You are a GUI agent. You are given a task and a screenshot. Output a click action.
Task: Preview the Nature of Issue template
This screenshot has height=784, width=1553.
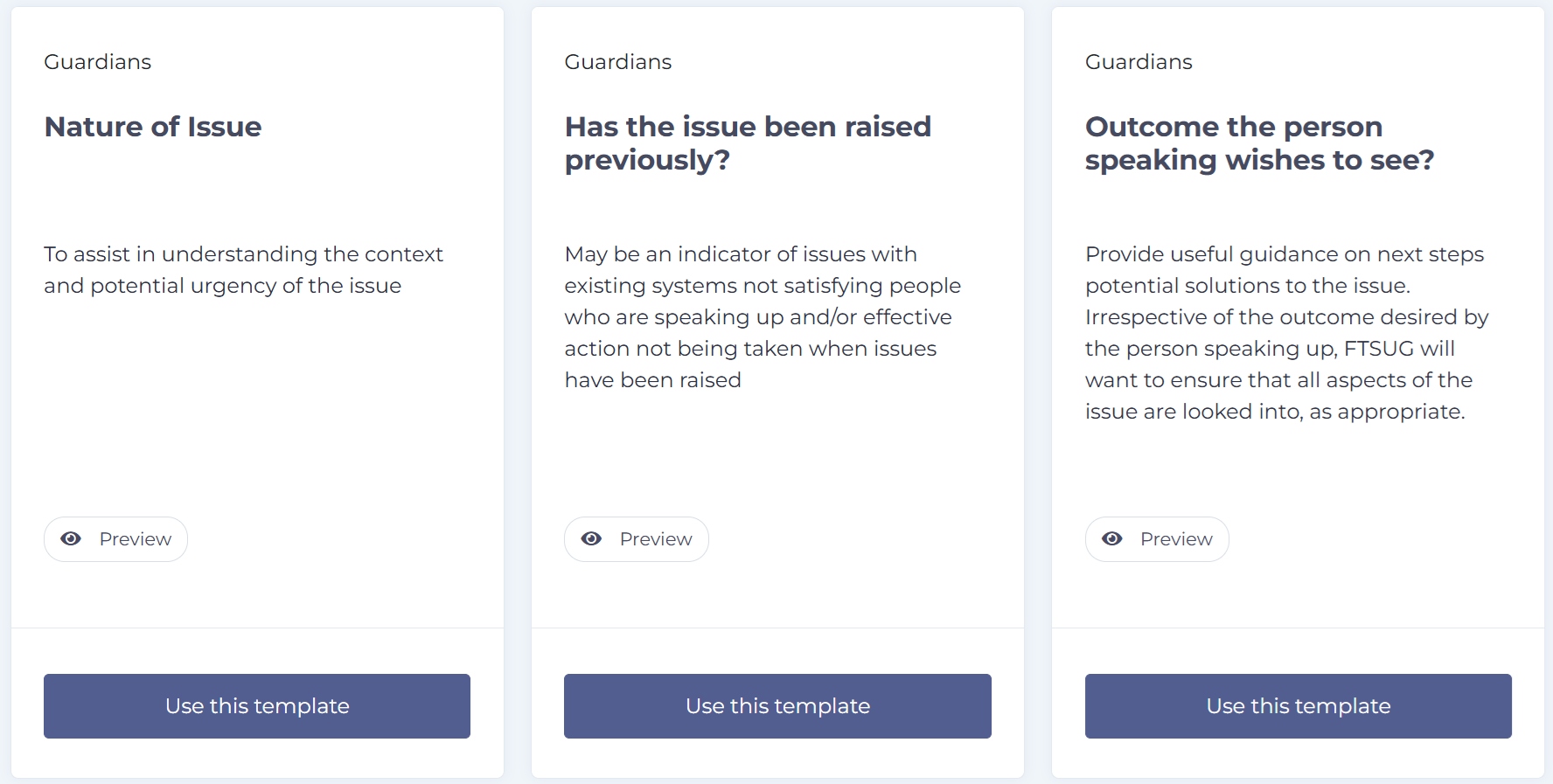(115, 539)
